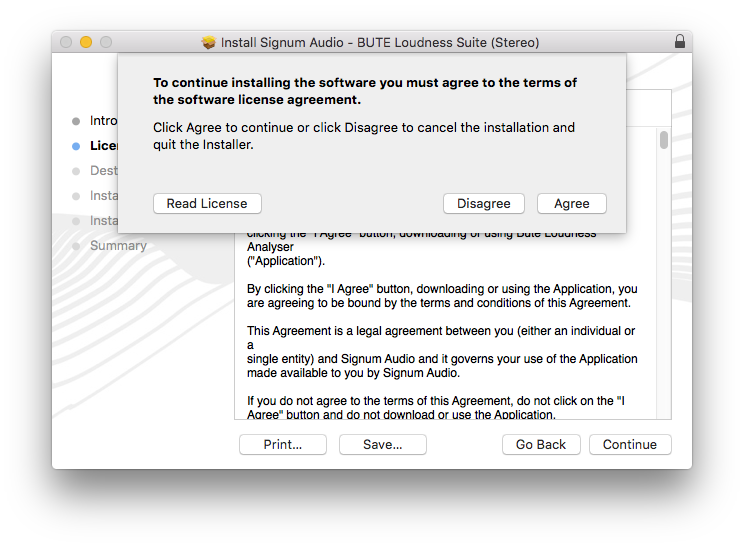Image resolution: width=740 pixels, height=546 pixels.
Task: Click 'This Agreement is a legal agreement' text
Action: [442, 352]
